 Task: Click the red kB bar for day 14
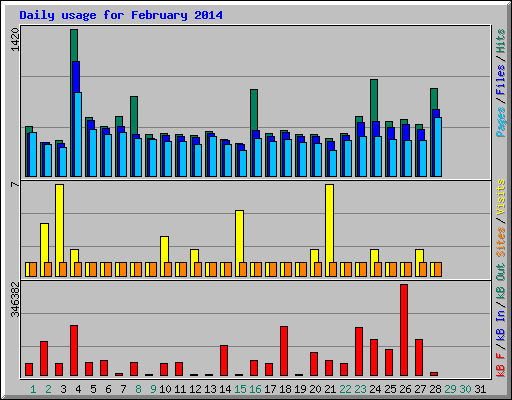(x=224, y=361)
